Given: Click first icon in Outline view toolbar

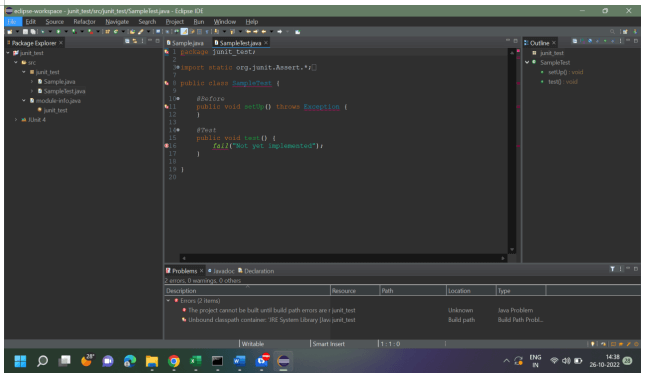Looking at the screenshot, I should coord(575,41).
